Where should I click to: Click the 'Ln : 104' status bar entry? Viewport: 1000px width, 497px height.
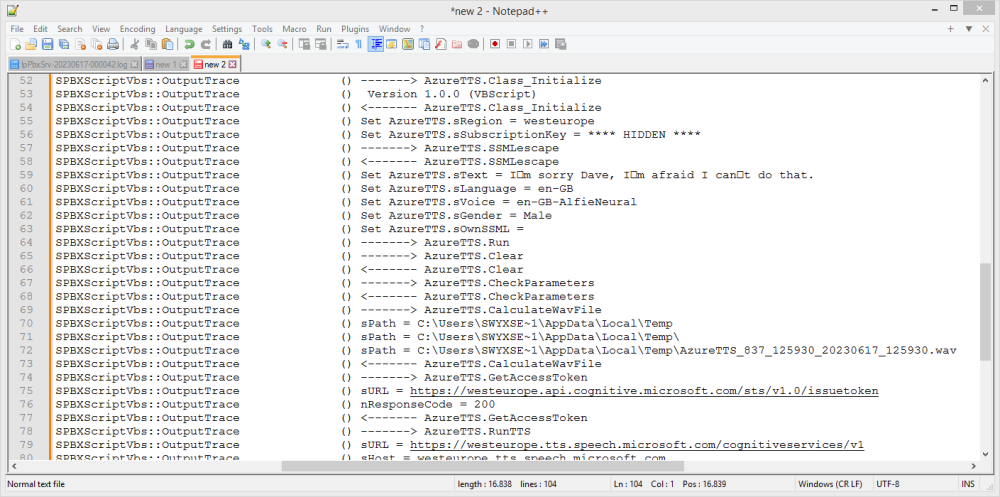629,484
